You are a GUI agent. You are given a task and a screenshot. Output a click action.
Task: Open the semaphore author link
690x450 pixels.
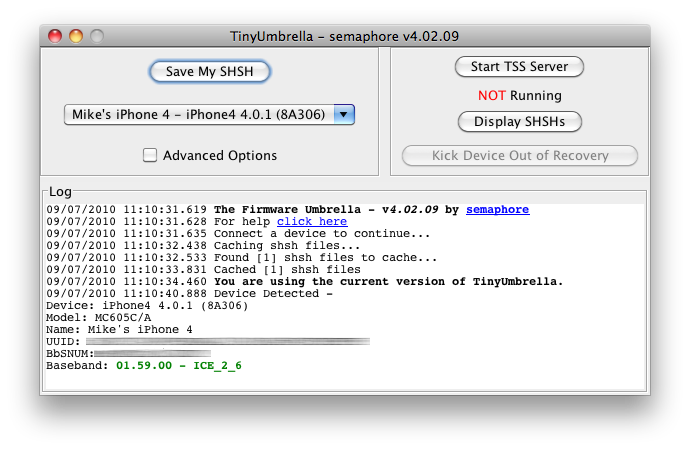(x=498, y=209)
